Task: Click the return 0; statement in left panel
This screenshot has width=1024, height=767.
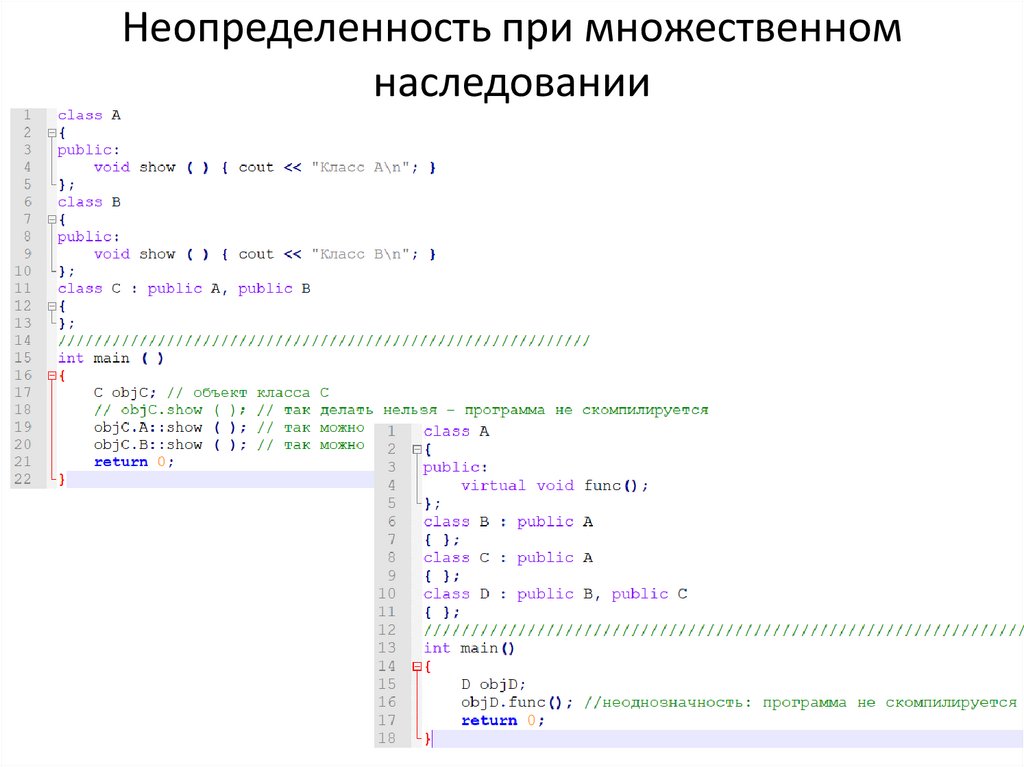Action: coord(130,462)
